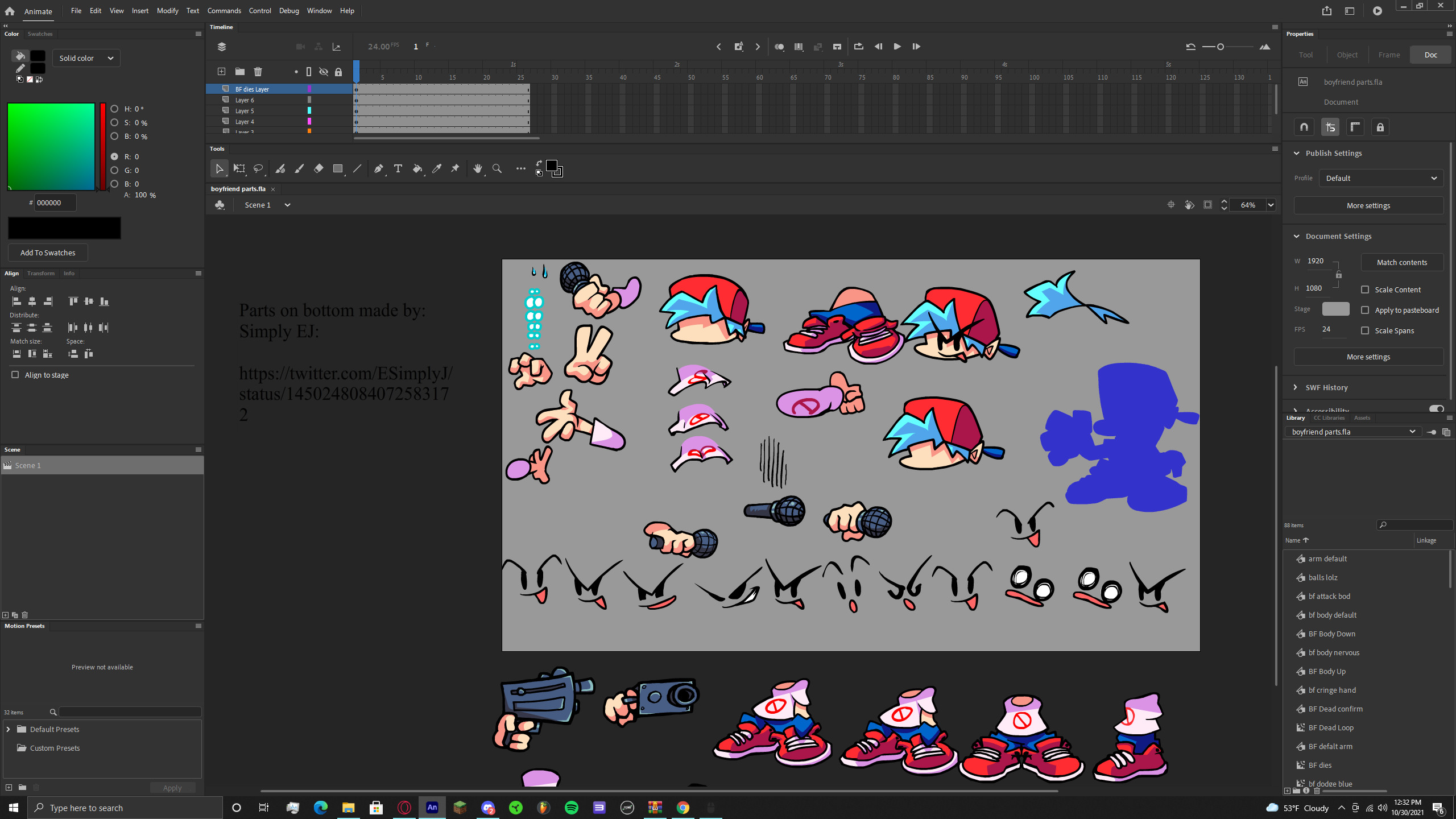Collapse the Publish Settings section

(x=1297, y=153)
